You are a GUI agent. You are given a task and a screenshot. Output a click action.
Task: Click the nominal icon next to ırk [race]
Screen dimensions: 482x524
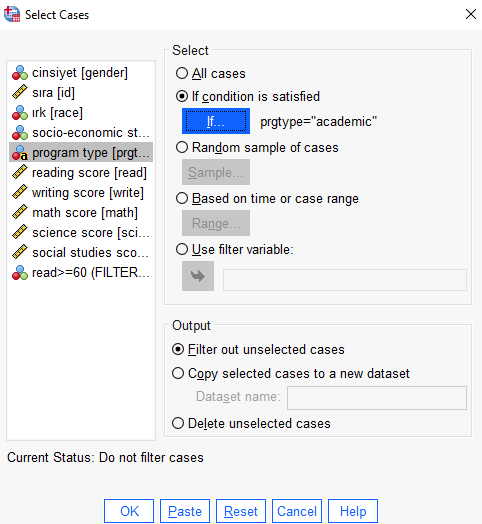(x=20, y=113)
